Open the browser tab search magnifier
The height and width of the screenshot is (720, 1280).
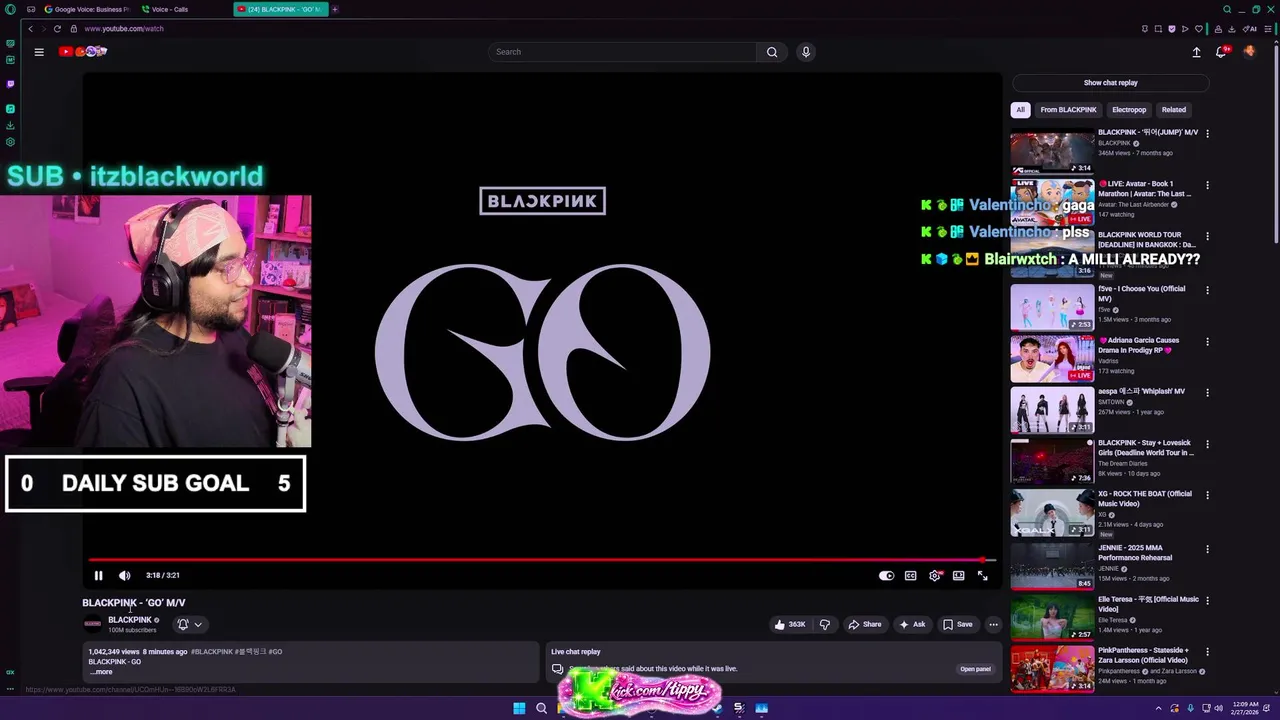click(x=1227, y=9)
